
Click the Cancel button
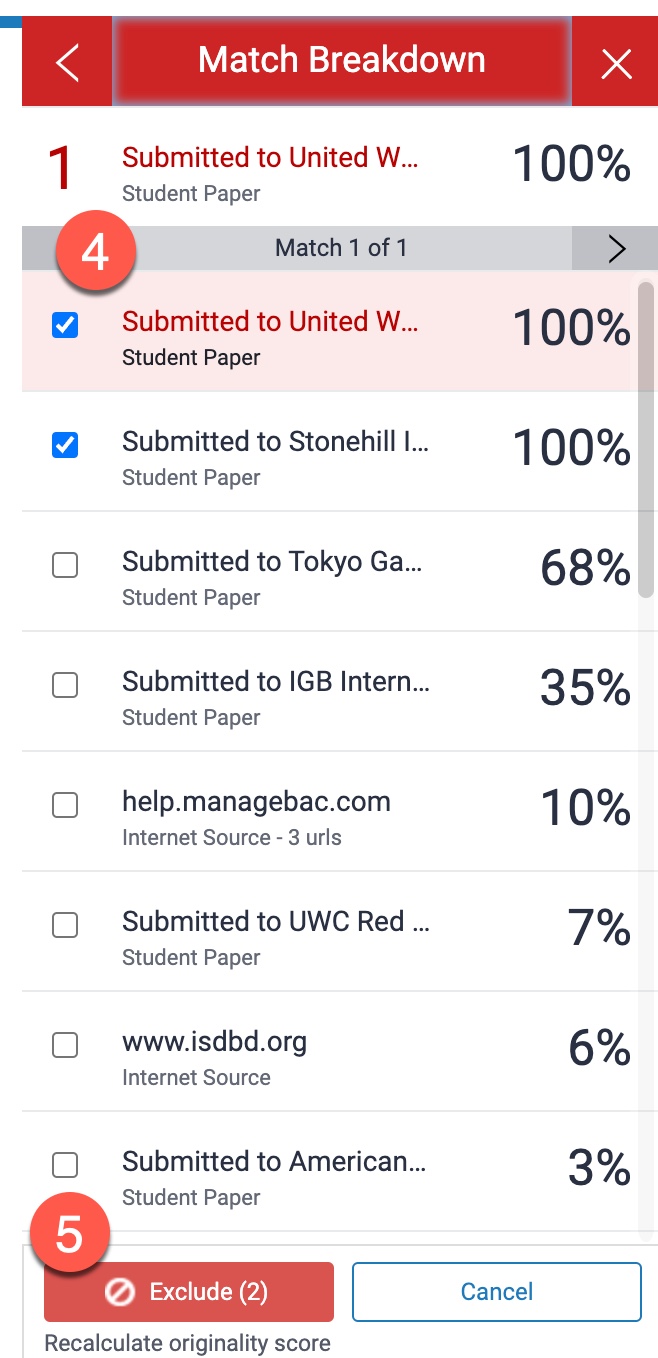point(496,1291)
